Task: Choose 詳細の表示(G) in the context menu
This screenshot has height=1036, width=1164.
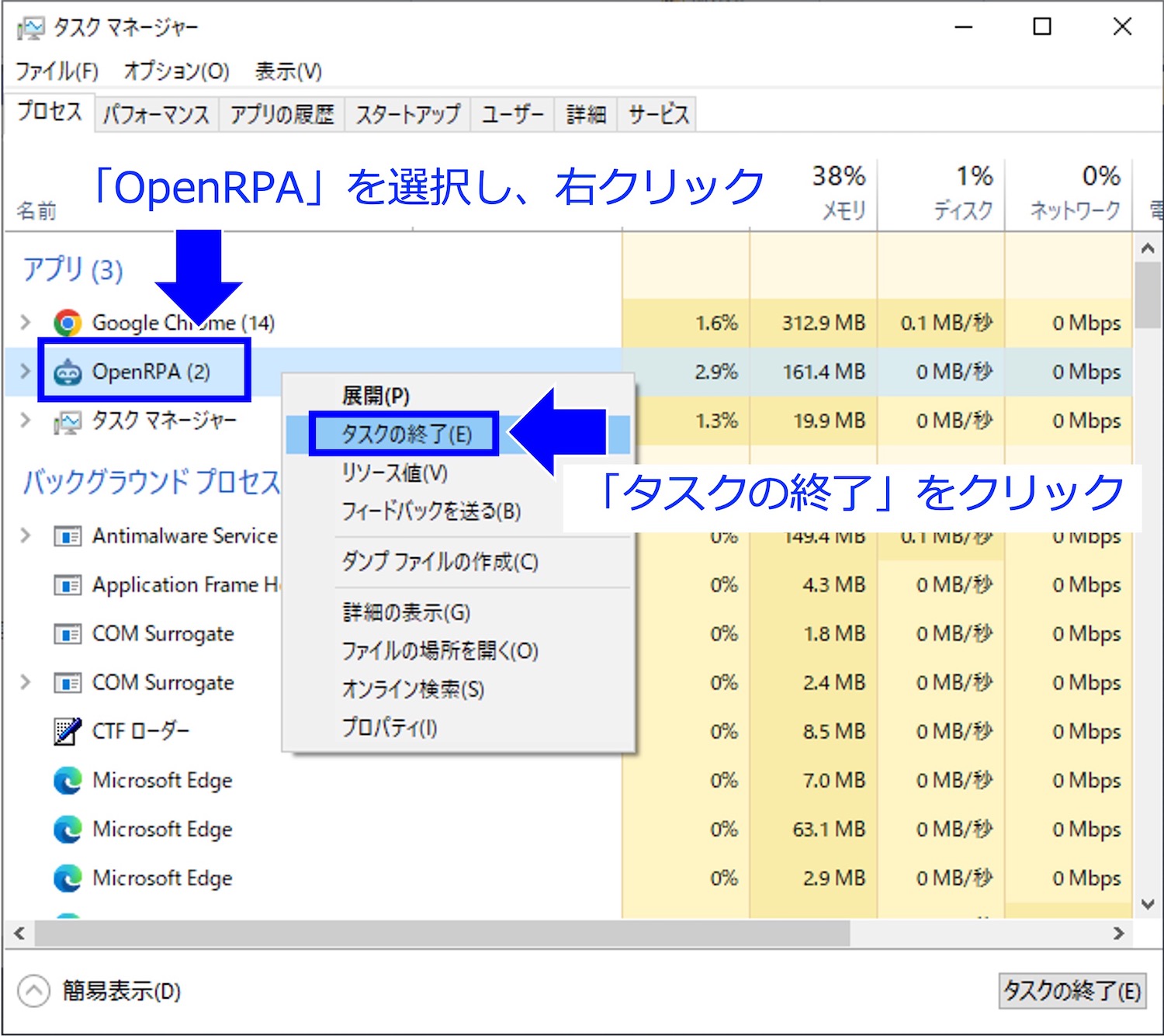Action: coord(458,612)
